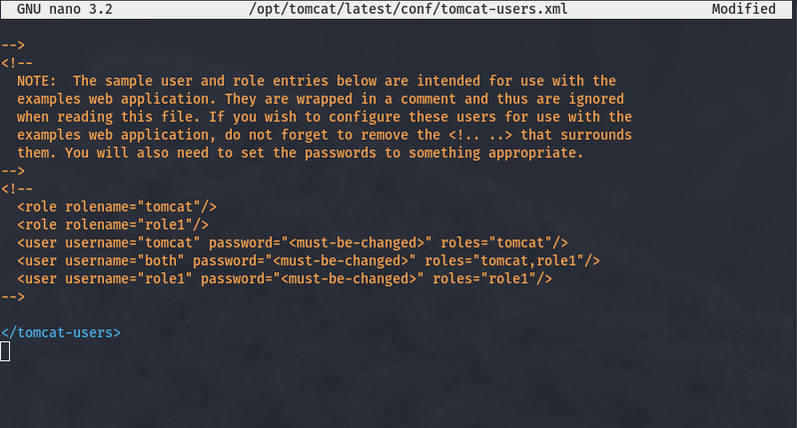This screenshot has height=428, width=797.
Task: Click the empty cursor block at file end
Action: (x=6, y=350)
